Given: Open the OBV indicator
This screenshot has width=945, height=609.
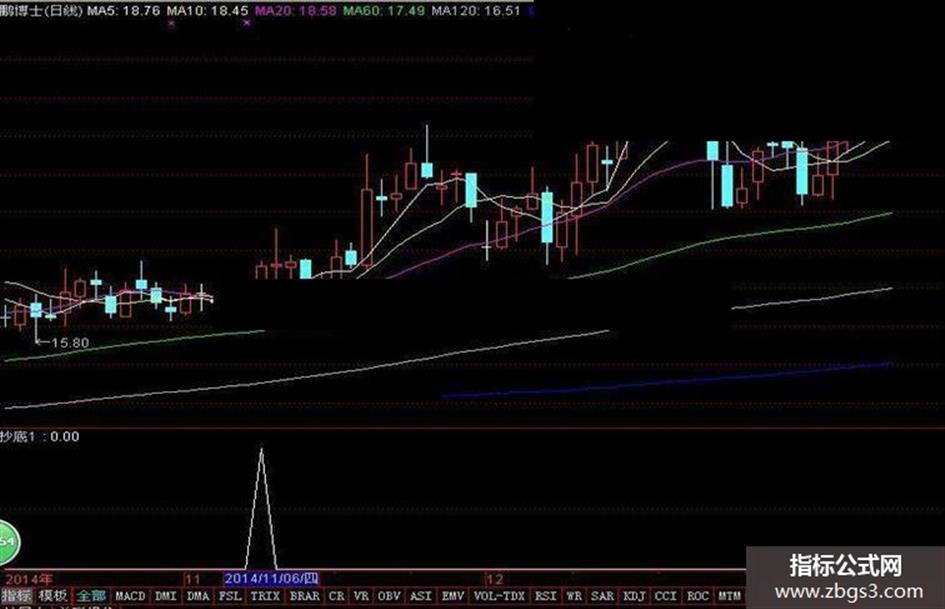Looking at the screenshot, I should click(389, 596).
